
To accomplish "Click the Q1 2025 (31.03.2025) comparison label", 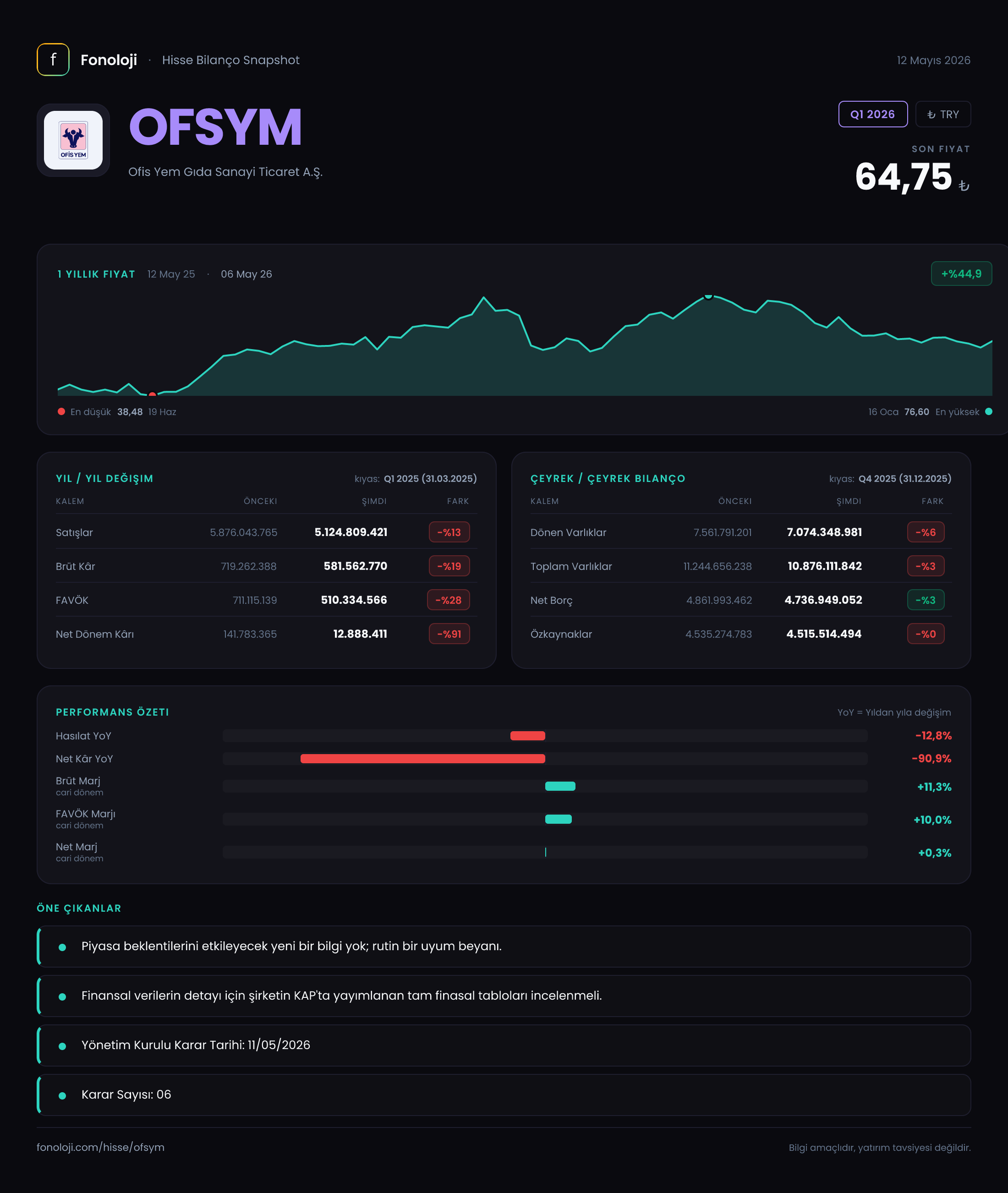I will coord(430,478).
